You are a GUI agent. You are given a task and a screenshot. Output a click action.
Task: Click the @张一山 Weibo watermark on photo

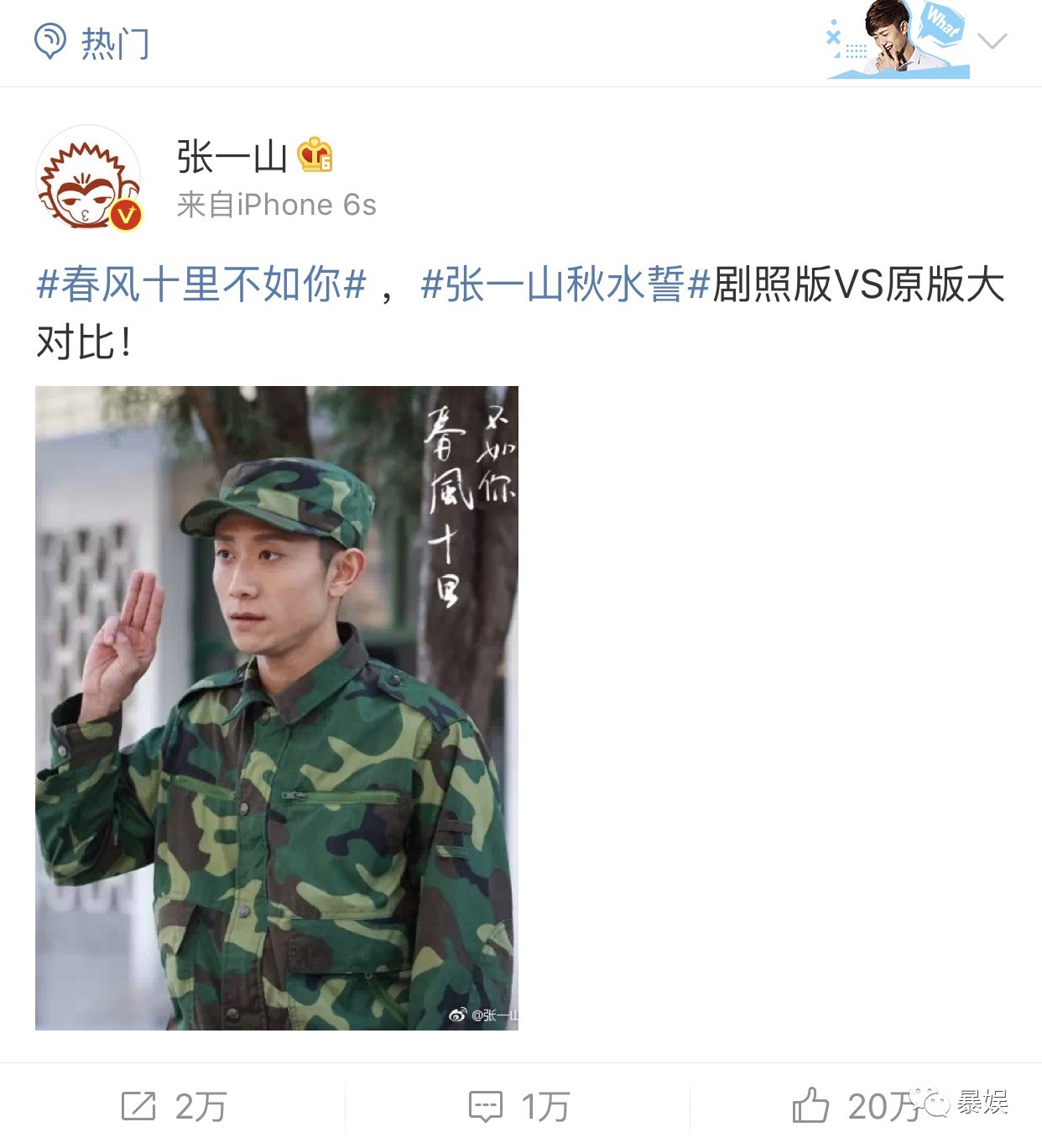484,1015
